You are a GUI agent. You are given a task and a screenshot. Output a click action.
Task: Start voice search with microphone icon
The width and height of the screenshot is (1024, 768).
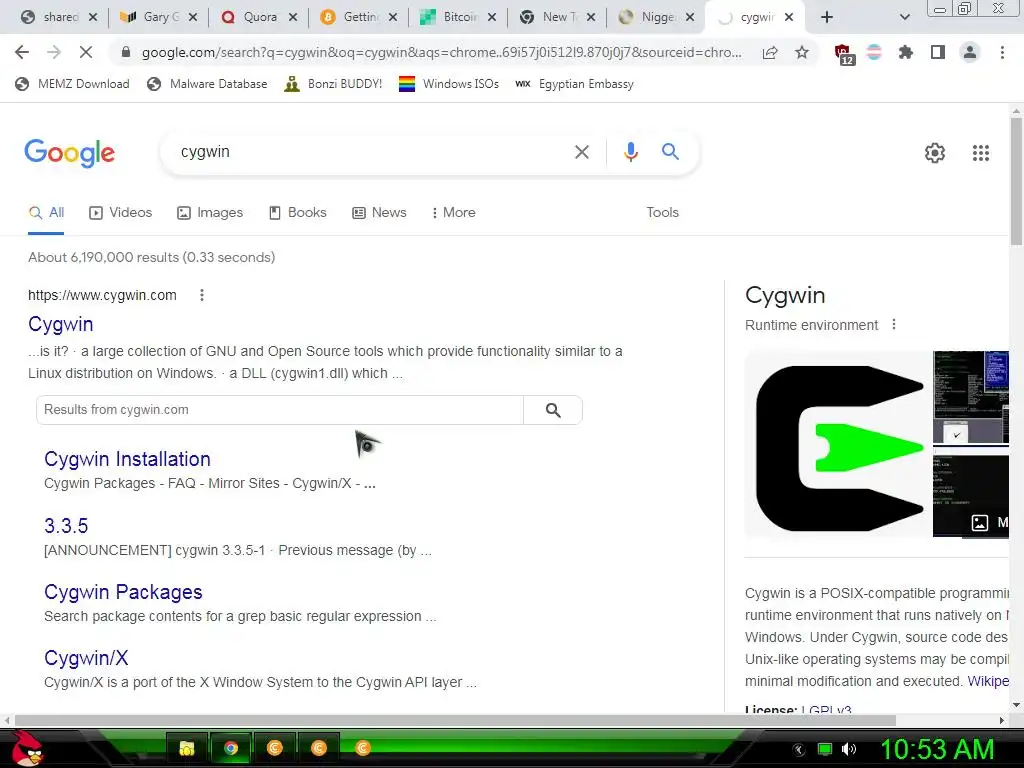point(630,152)
